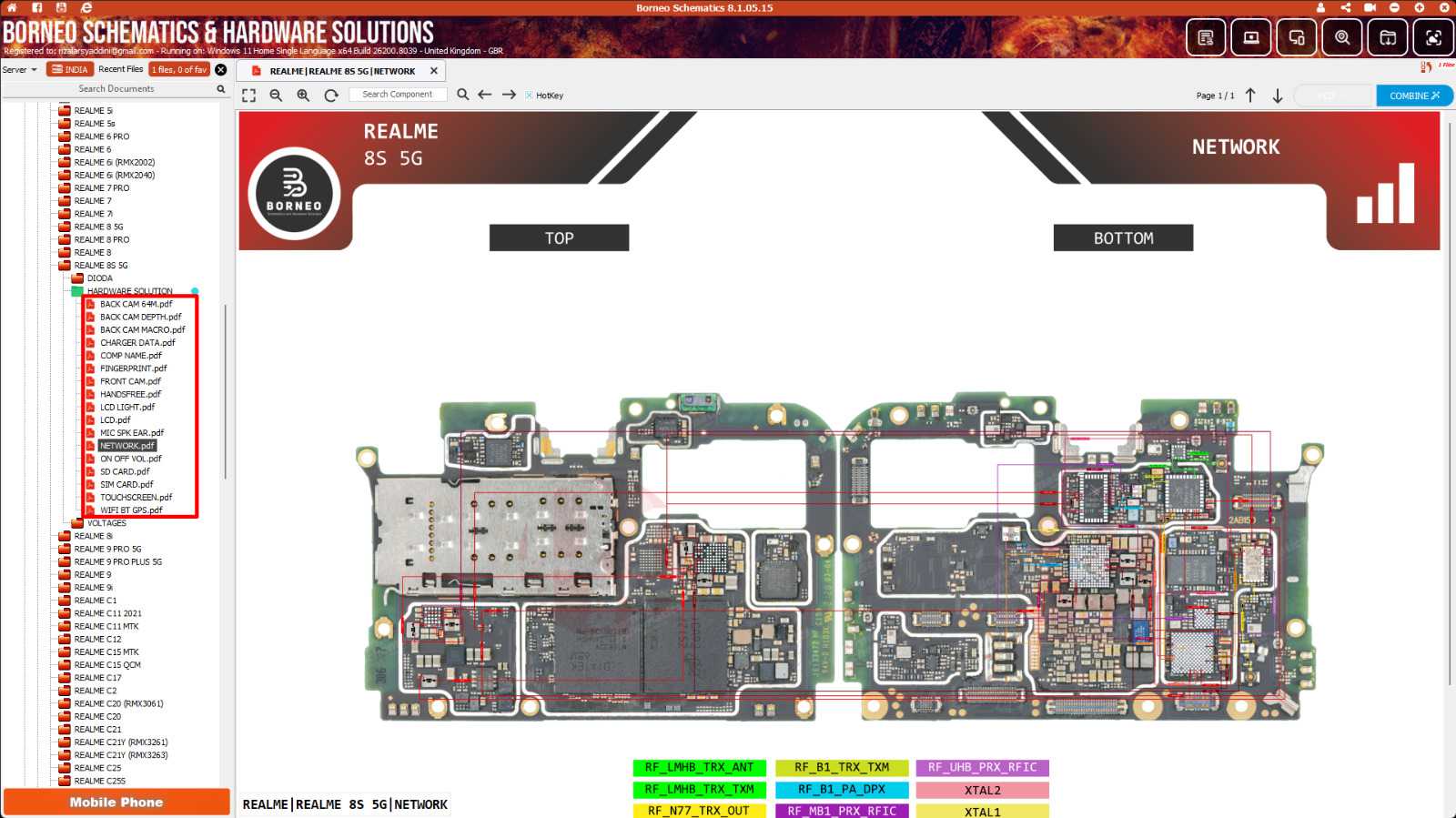Open the user account icon
This screenshot has width=1456, height=818.
[x=1320, y=7]
